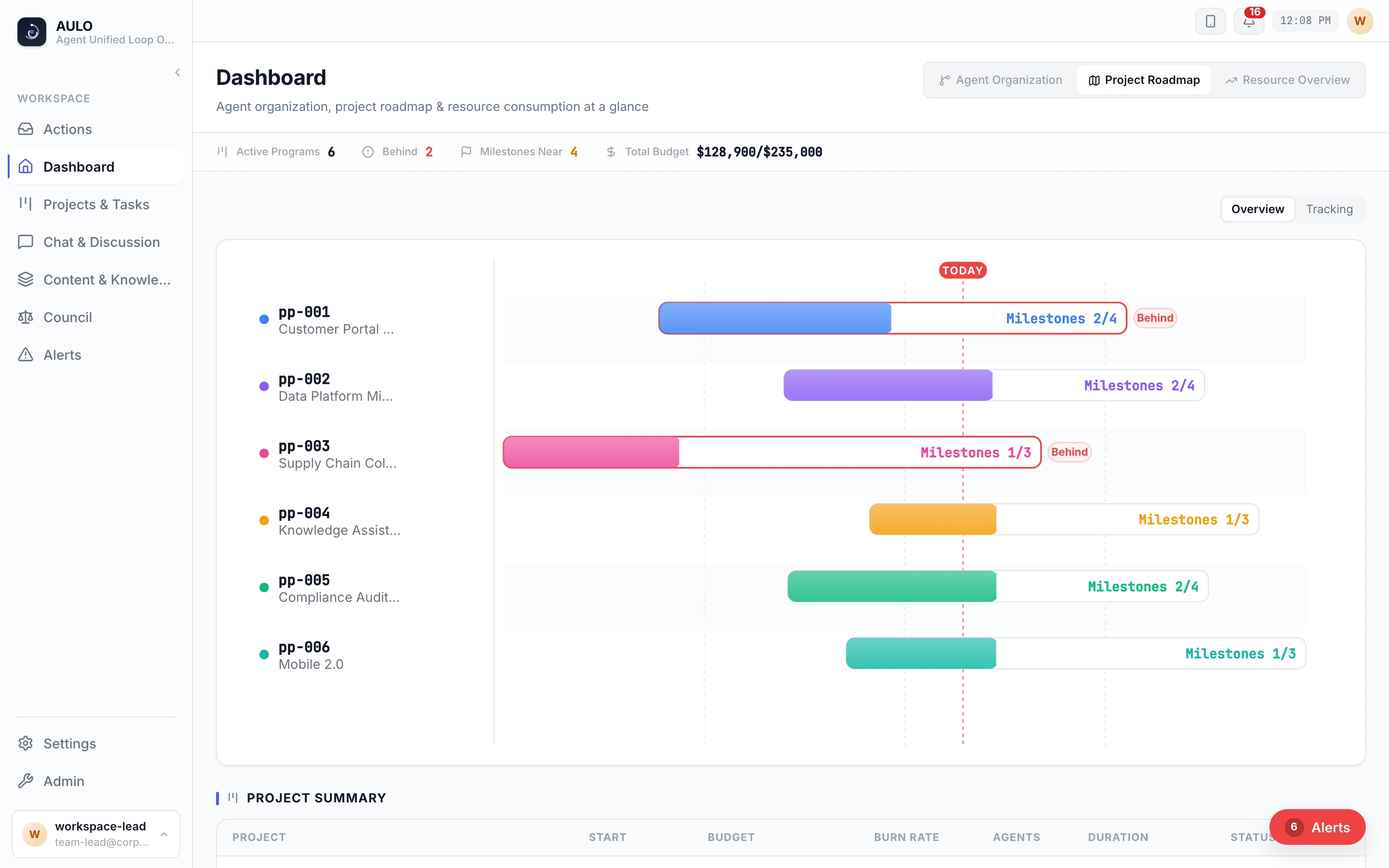Expand the workspace-lead account menu
Image resolution: width=1389 pixels, height=868 pixels.
click(96, 834)
